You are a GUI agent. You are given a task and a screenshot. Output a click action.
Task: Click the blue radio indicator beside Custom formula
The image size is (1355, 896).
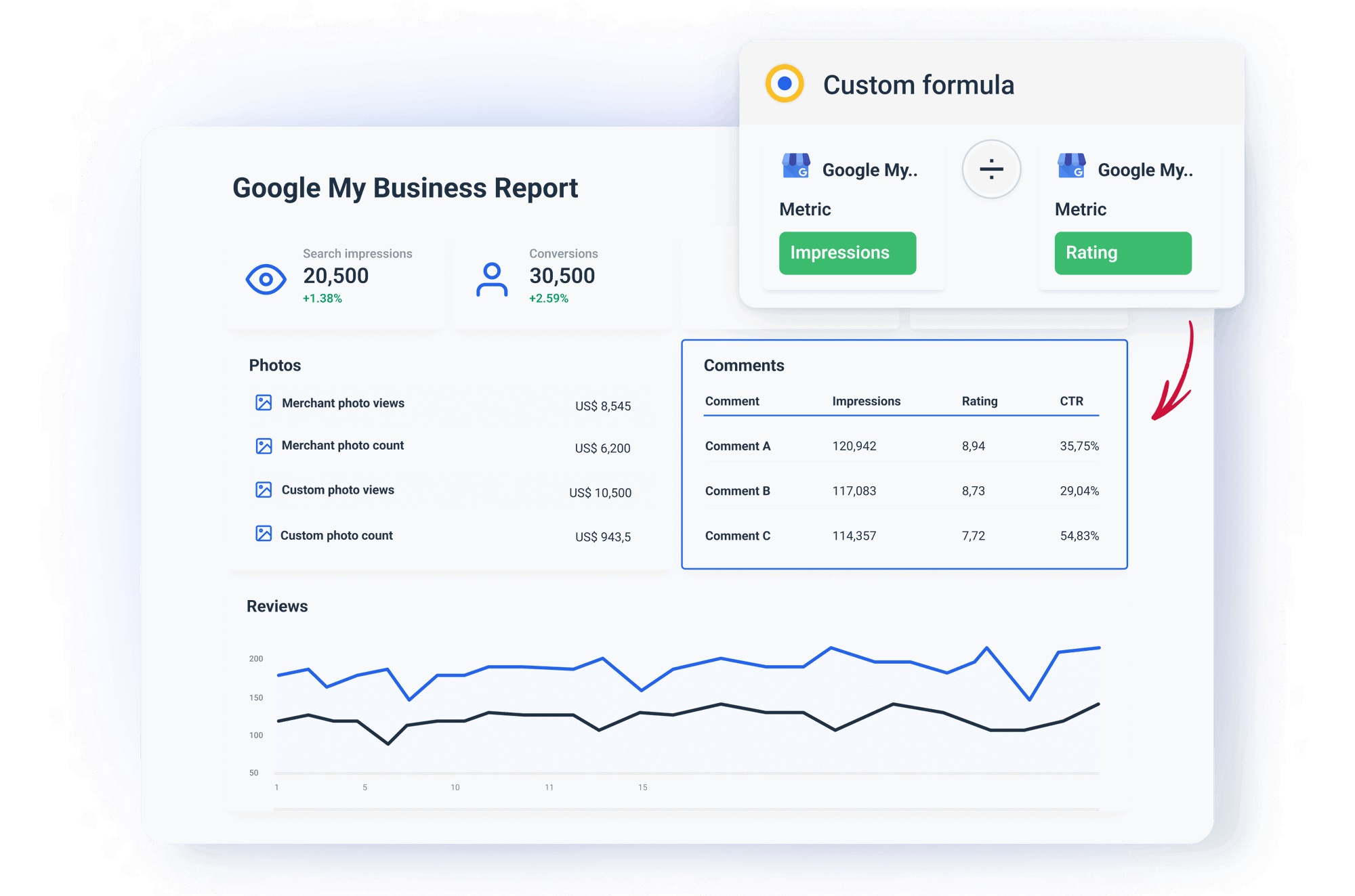point(784,84)
